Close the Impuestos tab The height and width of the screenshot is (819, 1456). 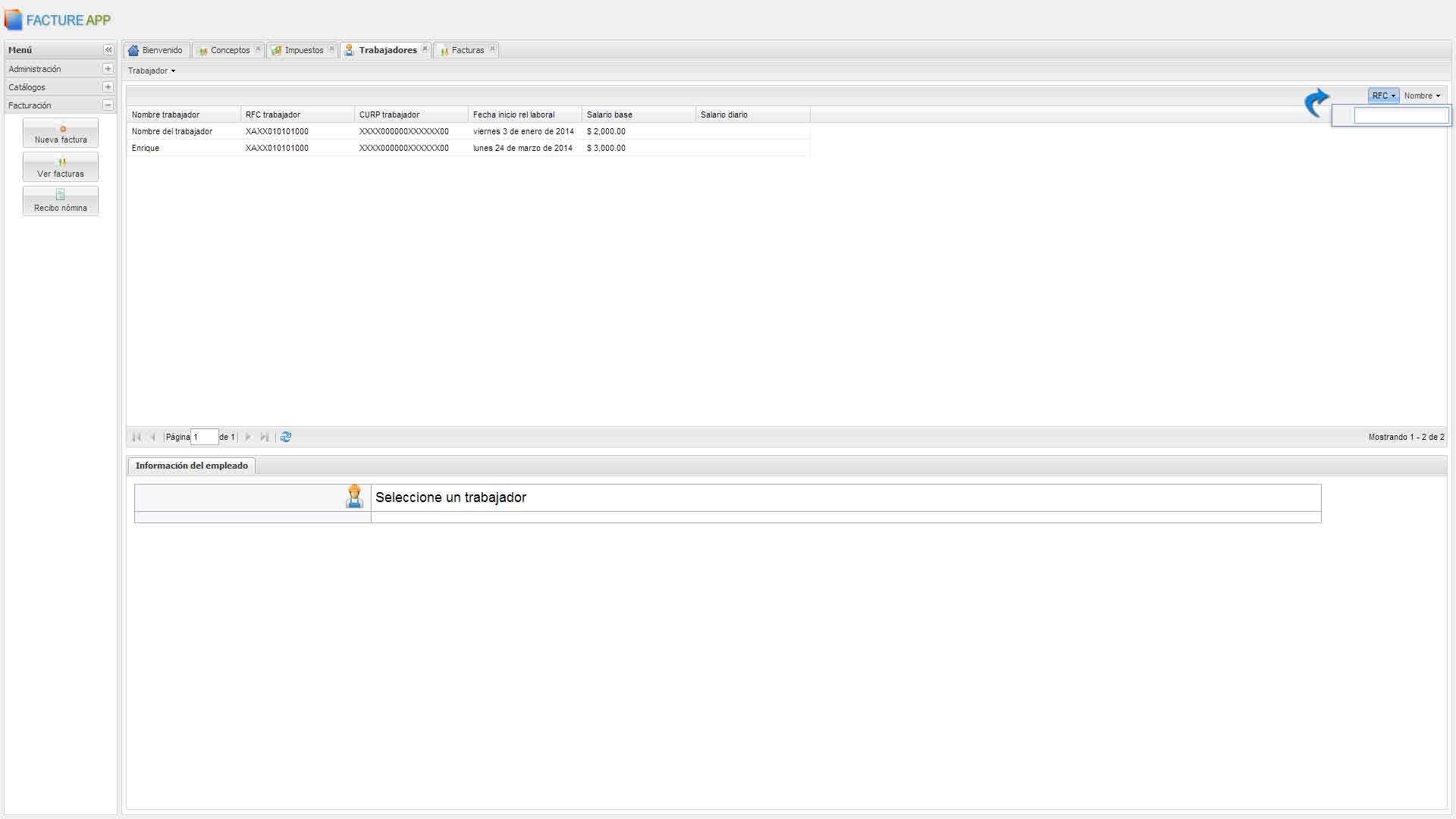tap(331, 49)
